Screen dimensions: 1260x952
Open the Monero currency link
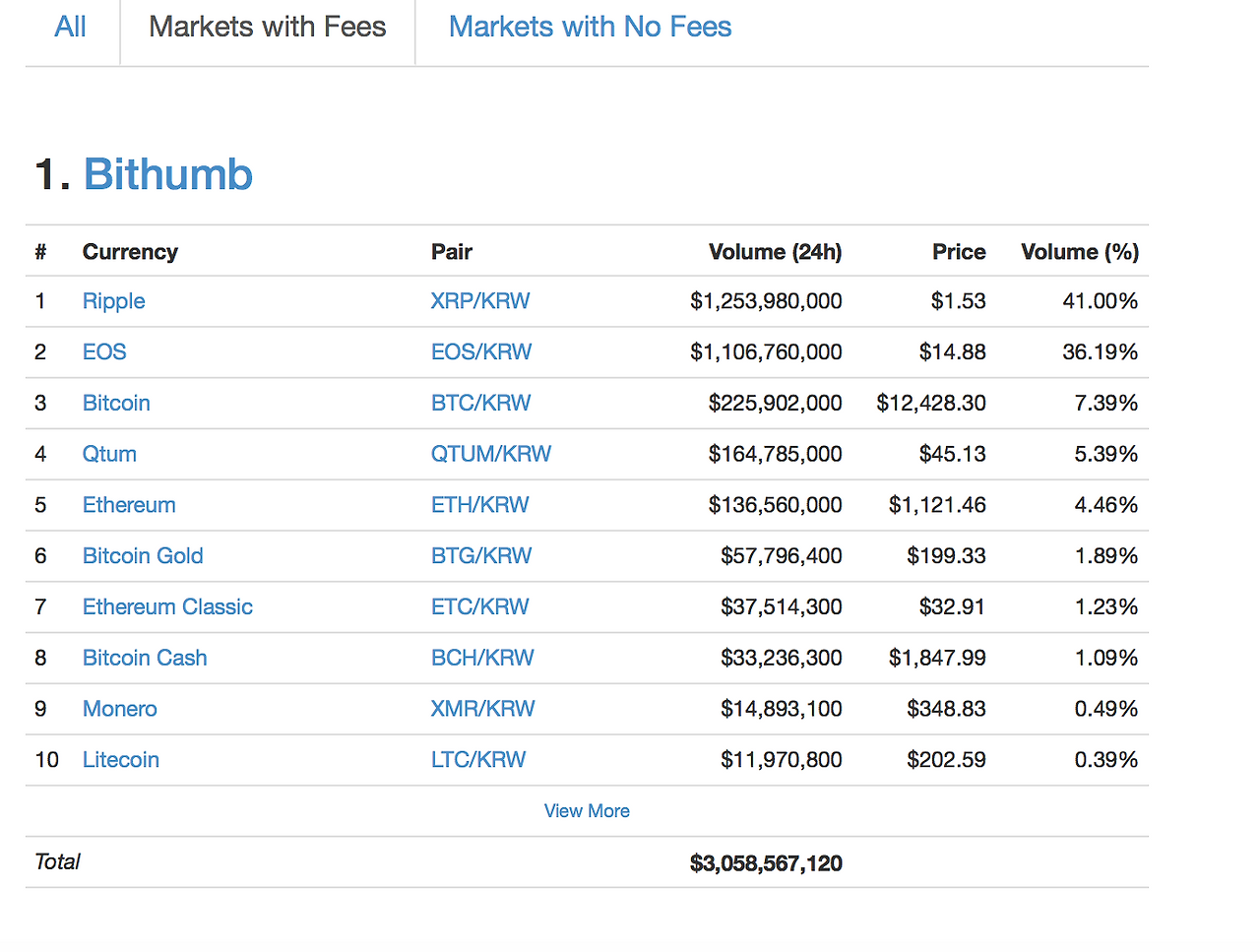coord(120,710)
